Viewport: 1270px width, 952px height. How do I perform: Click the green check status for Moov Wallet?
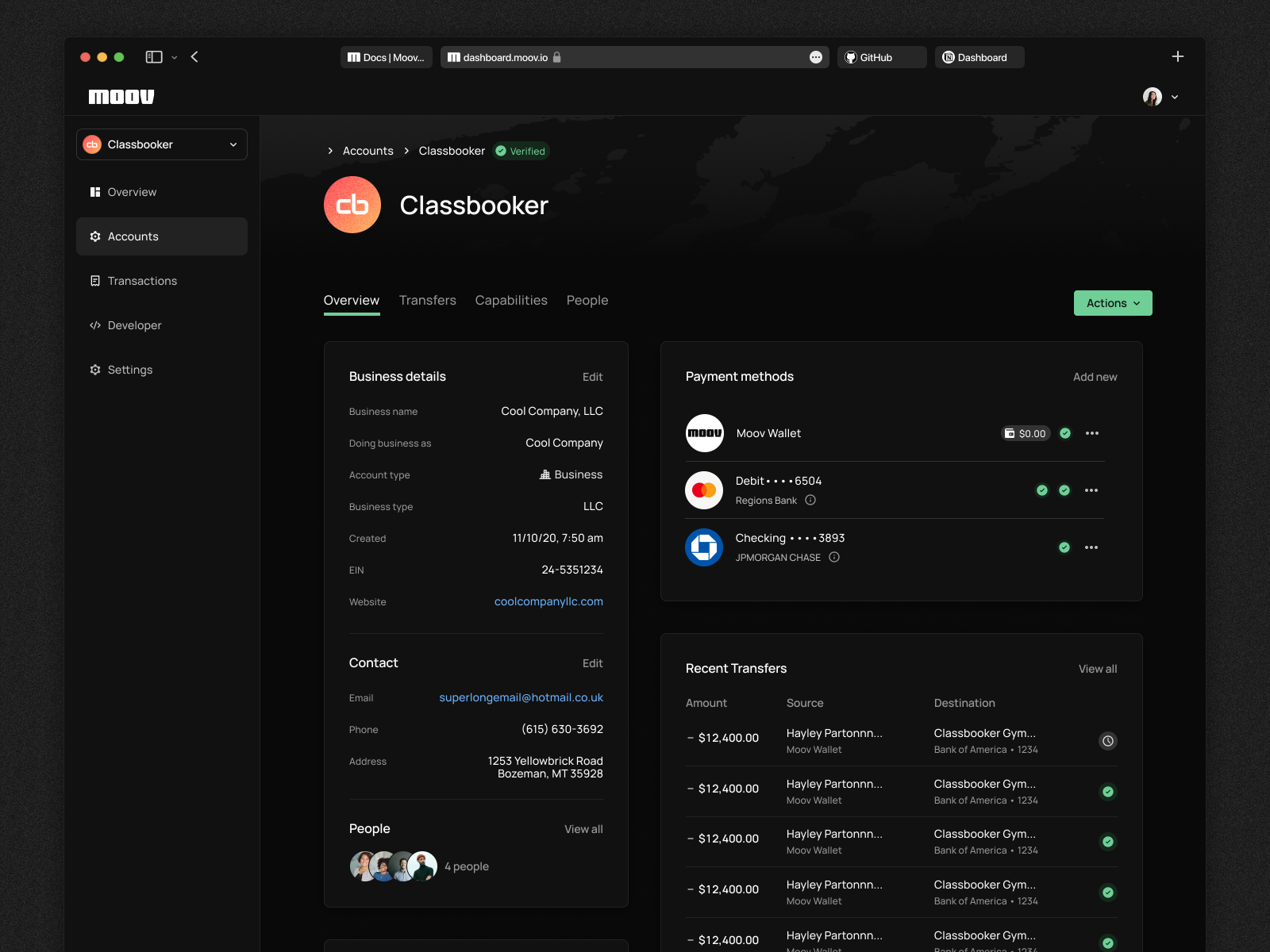(1065, 433)
